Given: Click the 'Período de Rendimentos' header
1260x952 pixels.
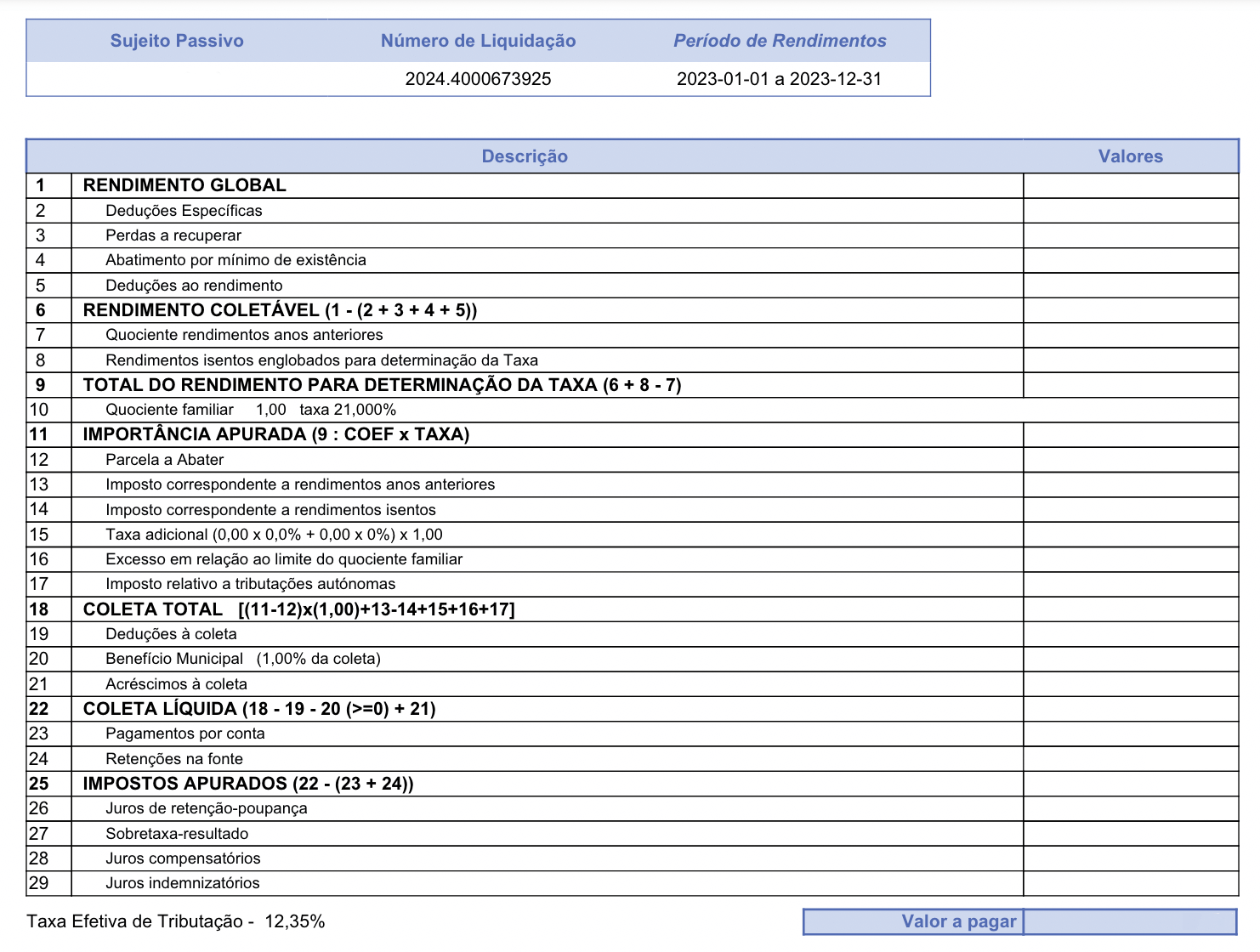Looking at the screenshot, I should (x=780, y=41).
